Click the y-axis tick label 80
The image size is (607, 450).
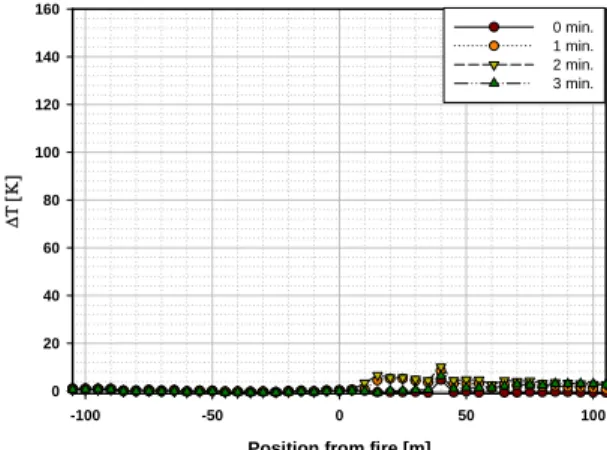click(x=51, y=200)
